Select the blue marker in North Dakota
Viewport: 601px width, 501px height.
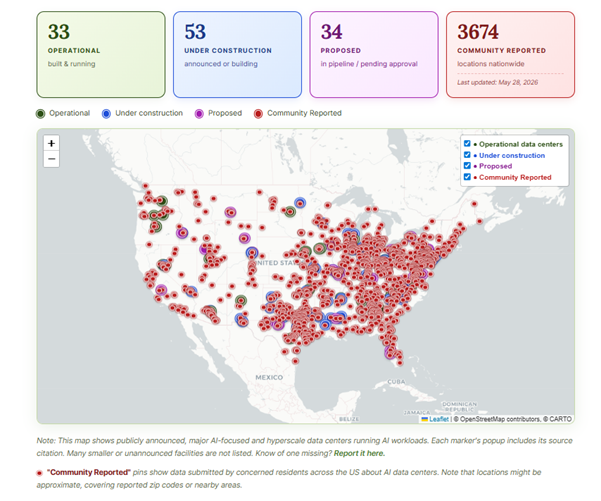click(300, 203)
